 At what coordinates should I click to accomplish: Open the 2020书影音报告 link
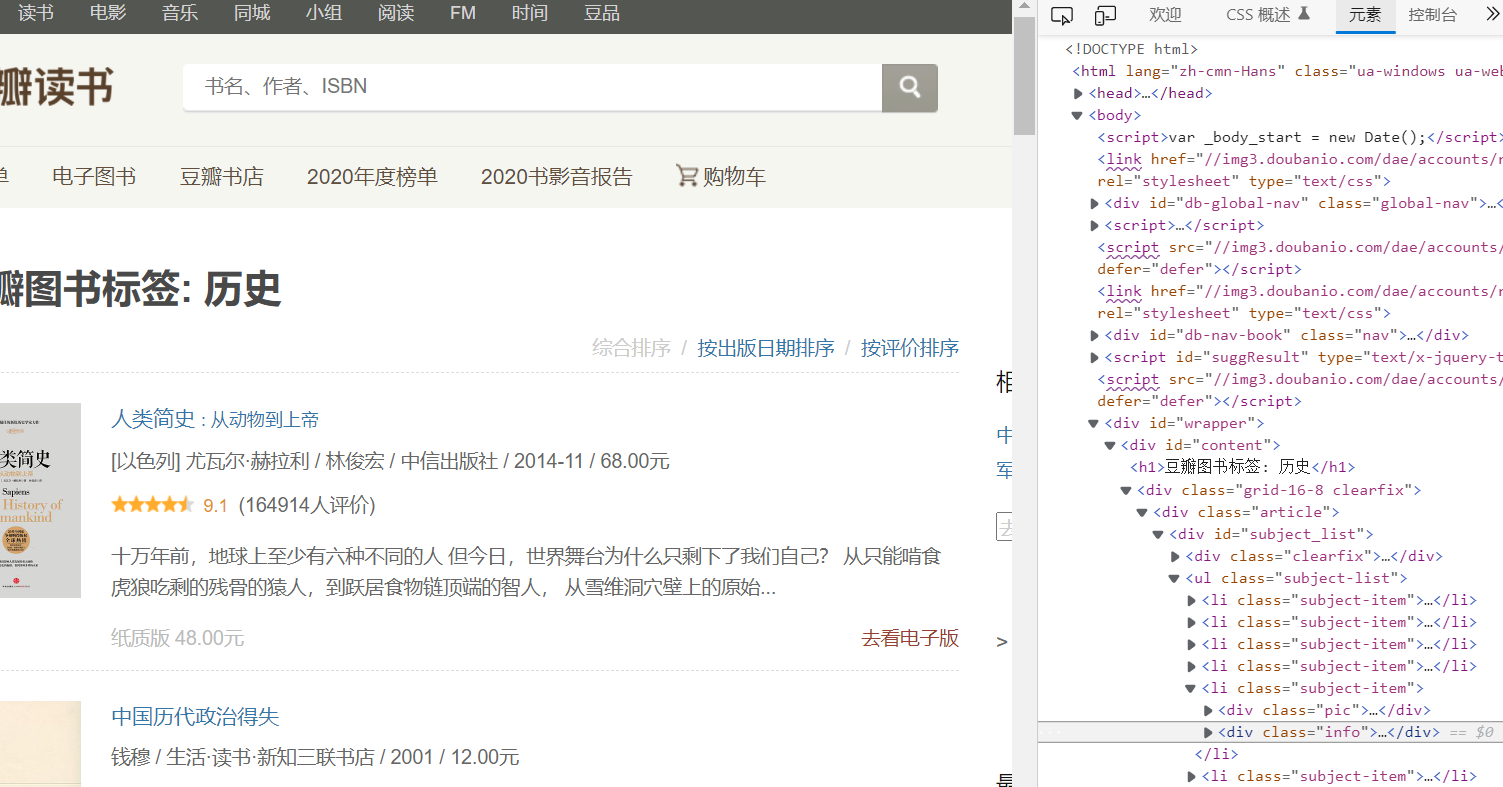pyautogui.click(x=557, y=177)
